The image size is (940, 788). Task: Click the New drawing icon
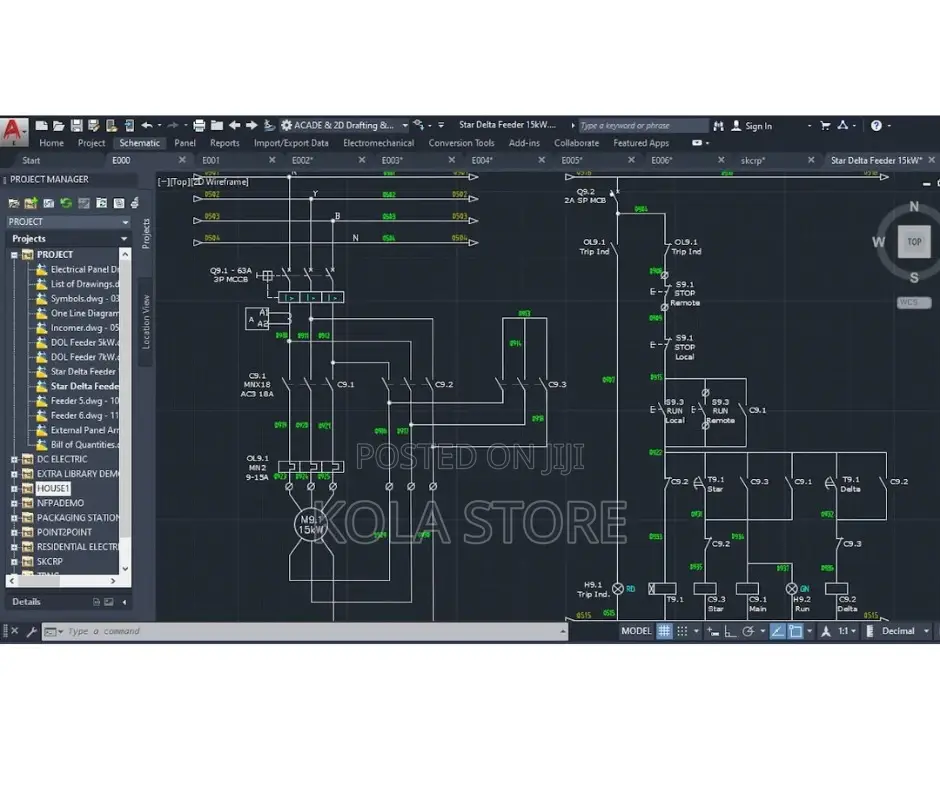pos(41,125)
